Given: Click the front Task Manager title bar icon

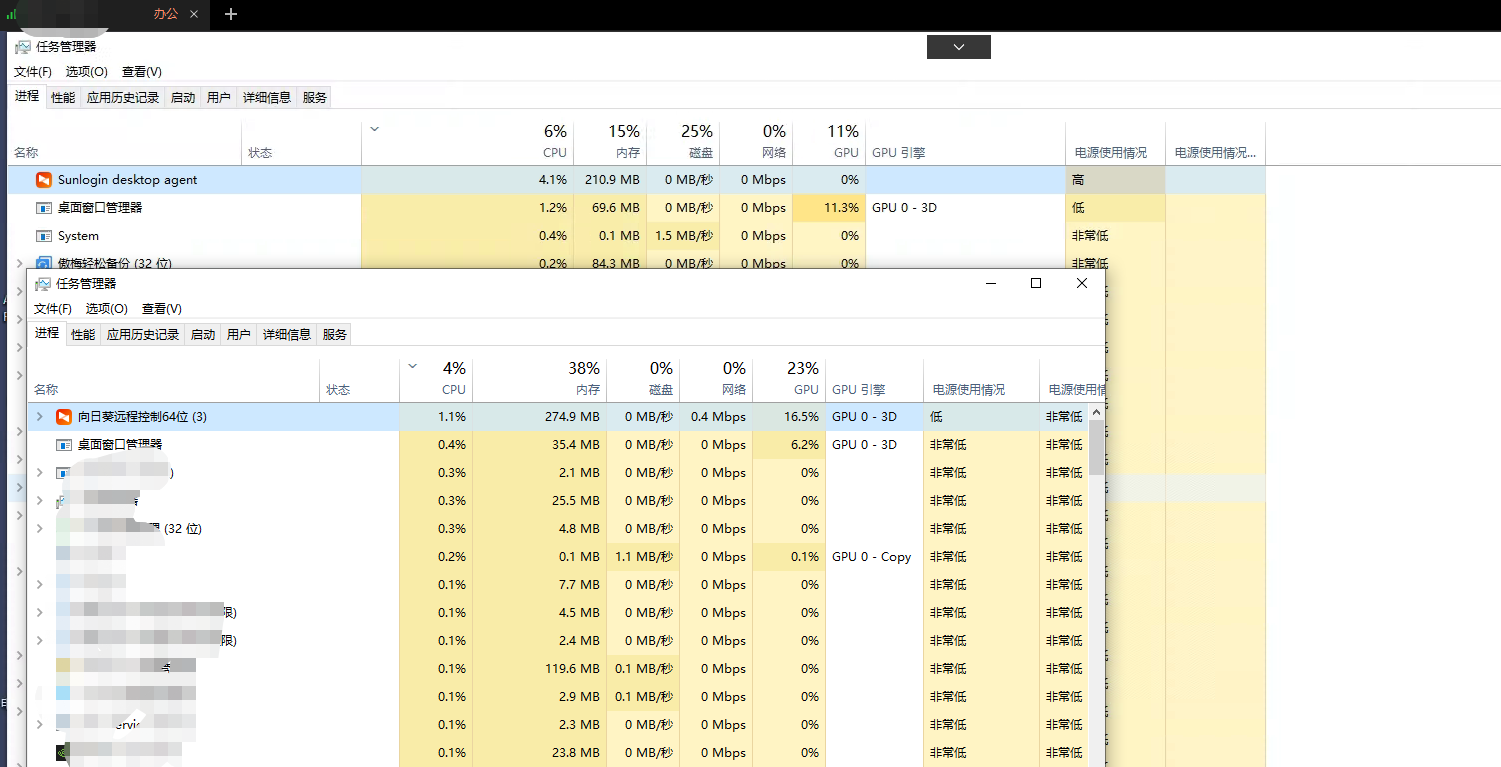Looking at the screenshot, I should (42, 283).
